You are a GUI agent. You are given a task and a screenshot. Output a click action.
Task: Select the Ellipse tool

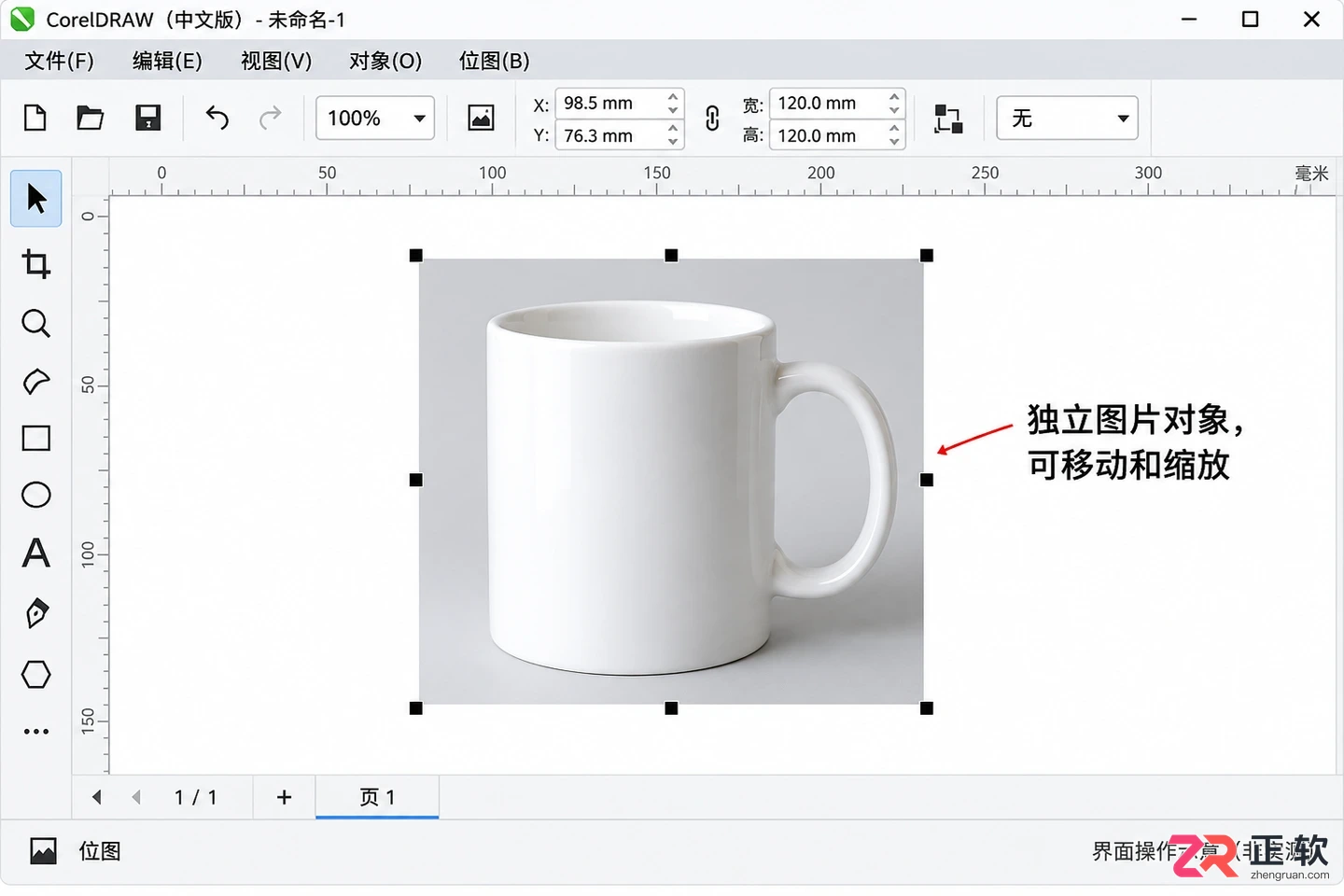point(36,495)
